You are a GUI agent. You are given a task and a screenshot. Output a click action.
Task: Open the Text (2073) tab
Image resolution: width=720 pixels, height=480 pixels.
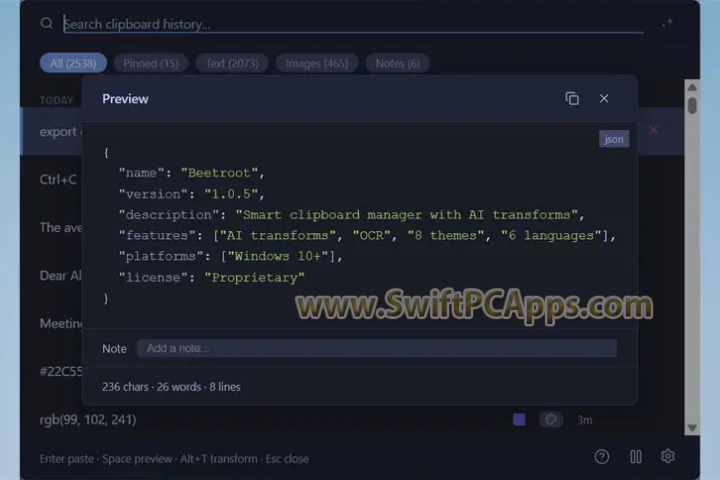coord(232,63)
